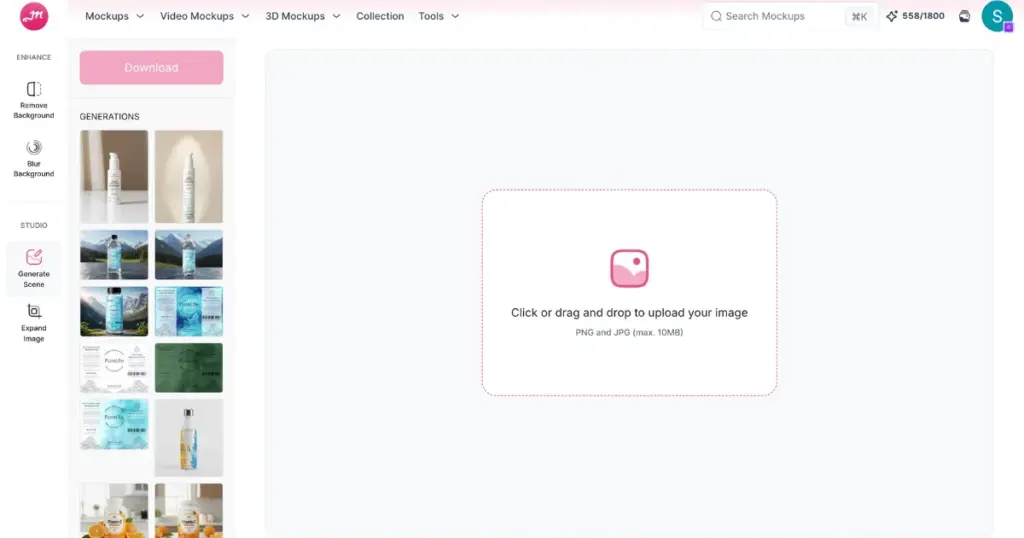Open the Generate Scene studio tool
The height and width of the screenshot is (538, 1024).
pos(34,269)
